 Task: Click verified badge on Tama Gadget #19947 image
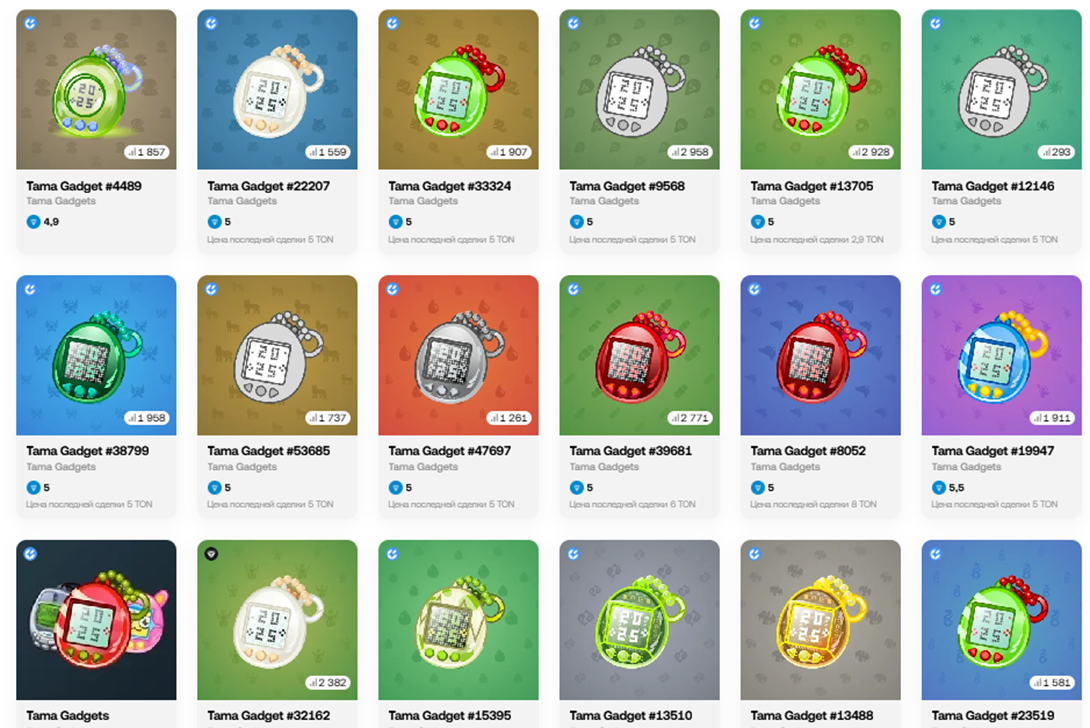pyautogui.click(x=936, y=289)
